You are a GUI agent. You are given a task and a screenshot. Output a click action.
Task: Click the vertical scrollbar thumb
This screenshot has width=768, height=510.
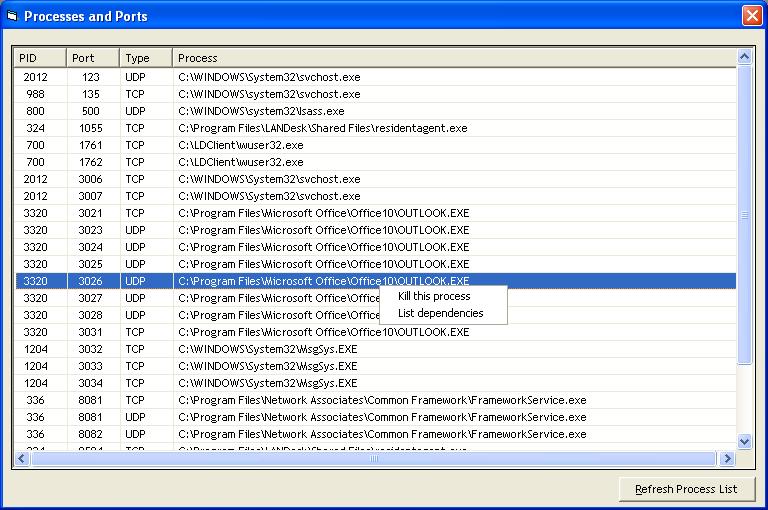pos(743,215)
